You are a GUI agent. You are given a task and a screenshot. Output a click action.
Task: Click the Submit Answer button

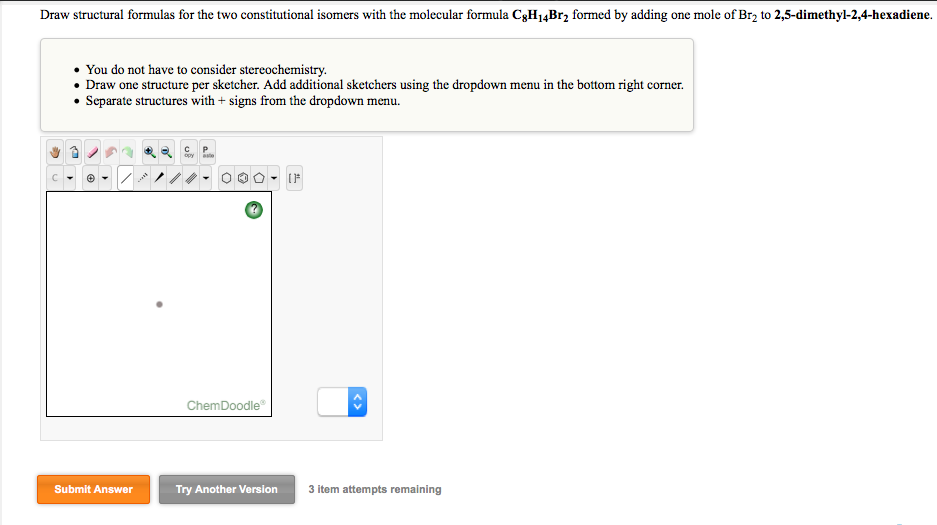coord(94,489)
